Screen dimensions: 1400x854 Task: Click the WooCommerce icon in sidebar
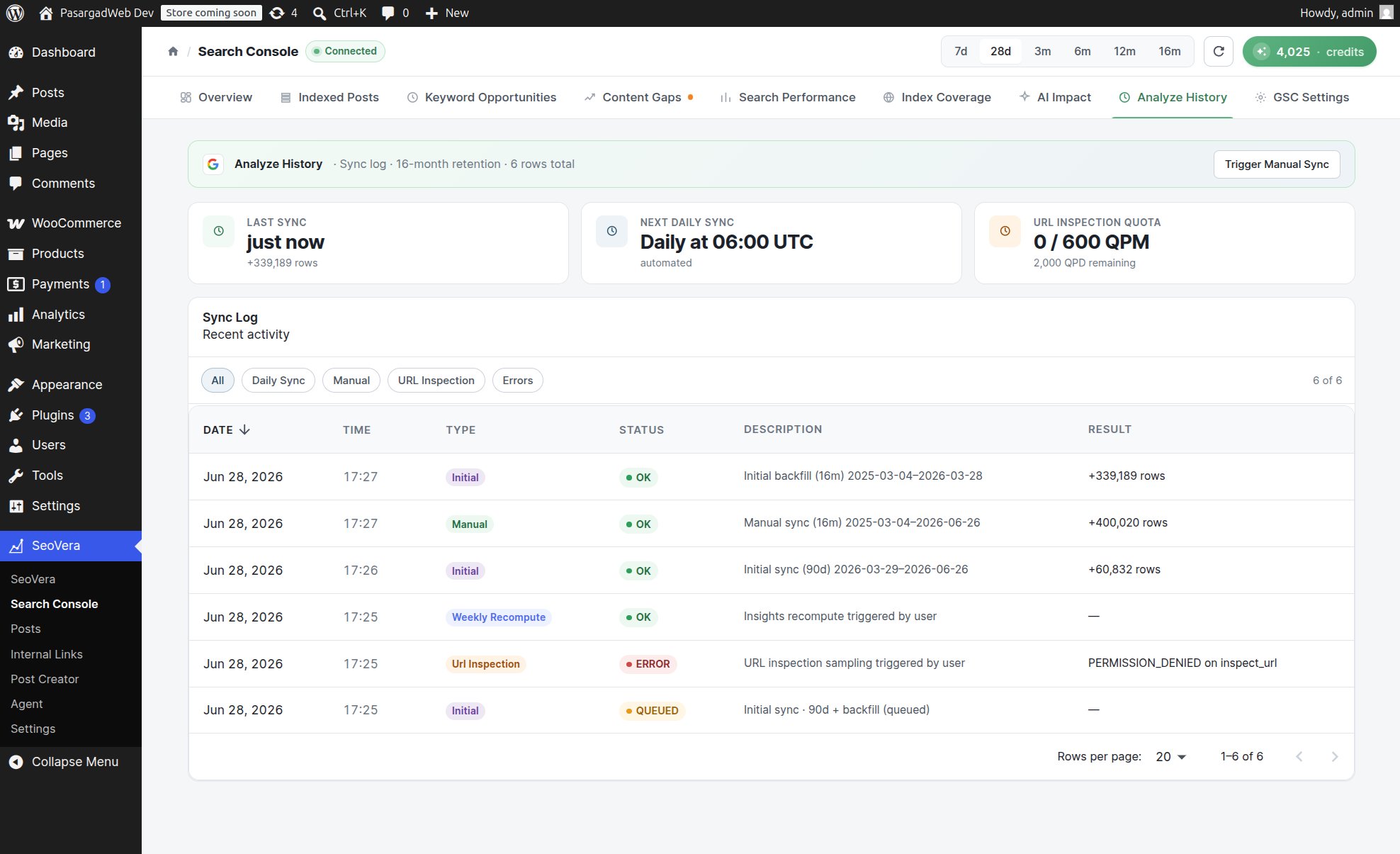pos(16,223)
